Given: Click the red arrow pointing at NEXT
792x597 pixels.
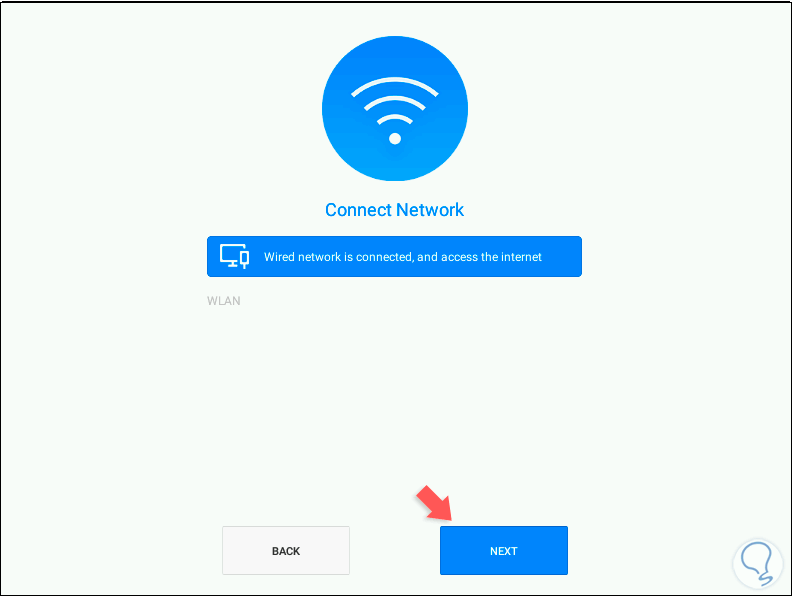Looking at the screenshot, I should click(x=434, y=504).
